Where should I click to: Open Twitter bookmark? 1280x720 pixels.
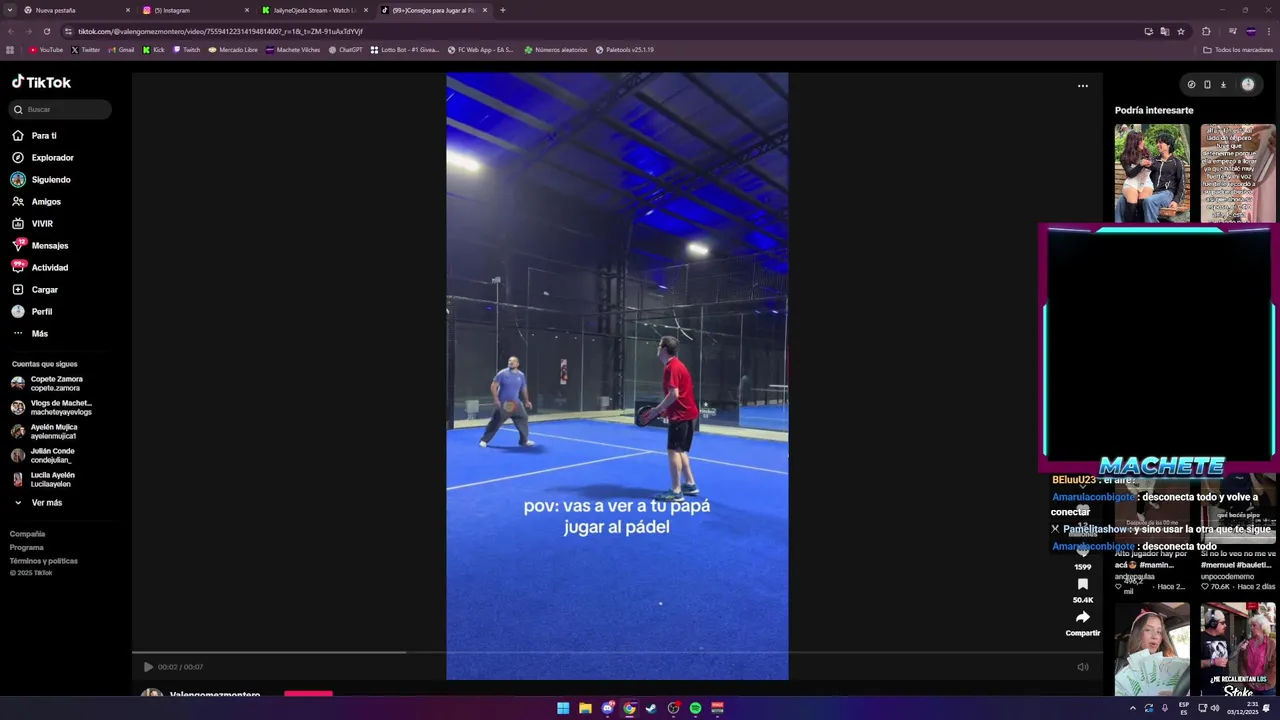85,50
